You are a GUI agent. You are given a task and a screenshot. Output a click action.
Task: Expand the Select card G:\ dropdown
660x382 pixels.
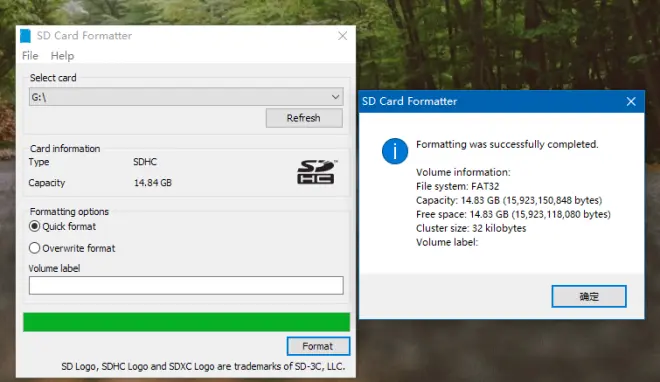coord(186,97)
